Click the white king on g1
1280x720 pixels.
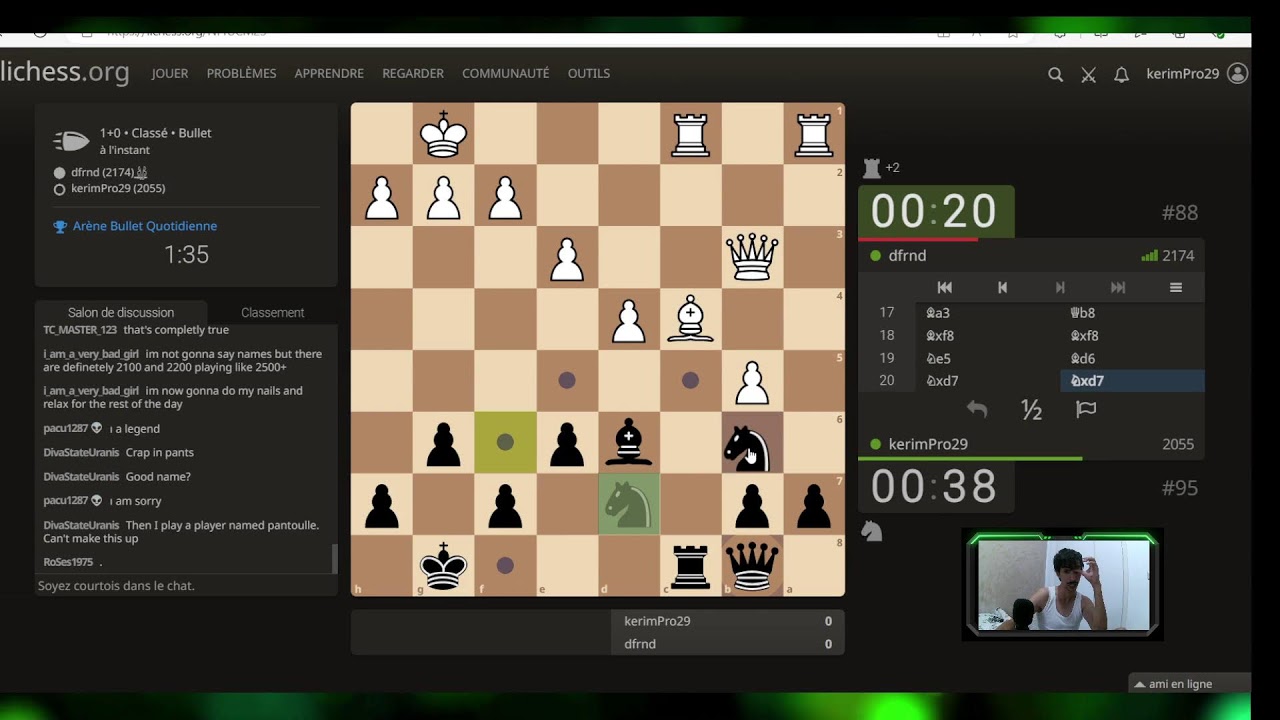point(443,133)
